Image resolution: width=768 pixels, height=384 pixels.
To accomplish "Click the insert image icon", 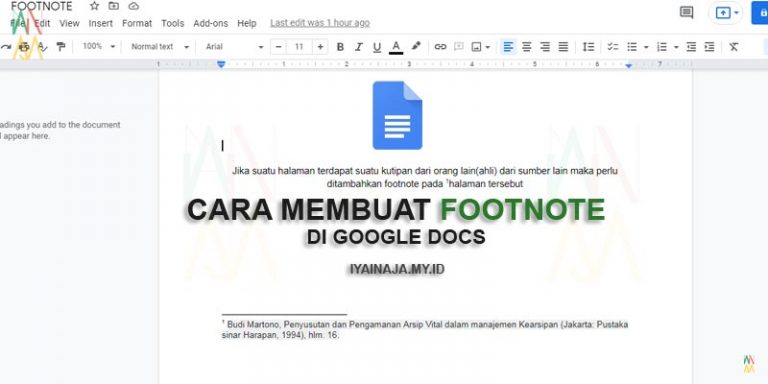I will (476, 47).
